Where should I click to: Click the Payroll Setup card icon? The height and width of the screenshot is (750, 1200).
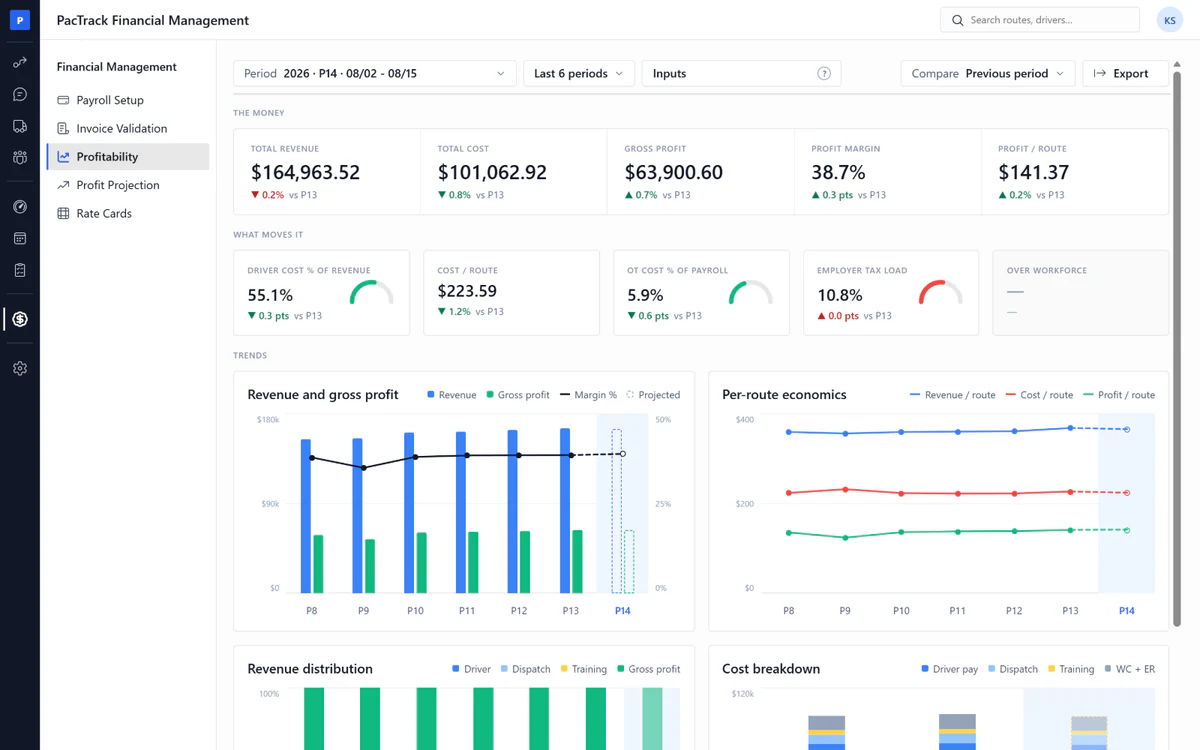pos(63,100)
